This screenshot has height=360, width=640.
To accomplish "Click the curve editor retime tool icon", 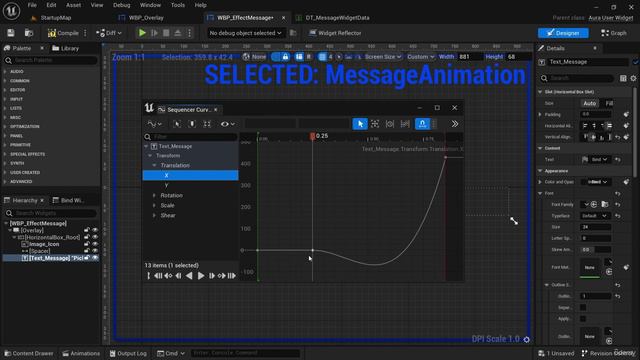I will pyautogui.click(x=390, y=124).
